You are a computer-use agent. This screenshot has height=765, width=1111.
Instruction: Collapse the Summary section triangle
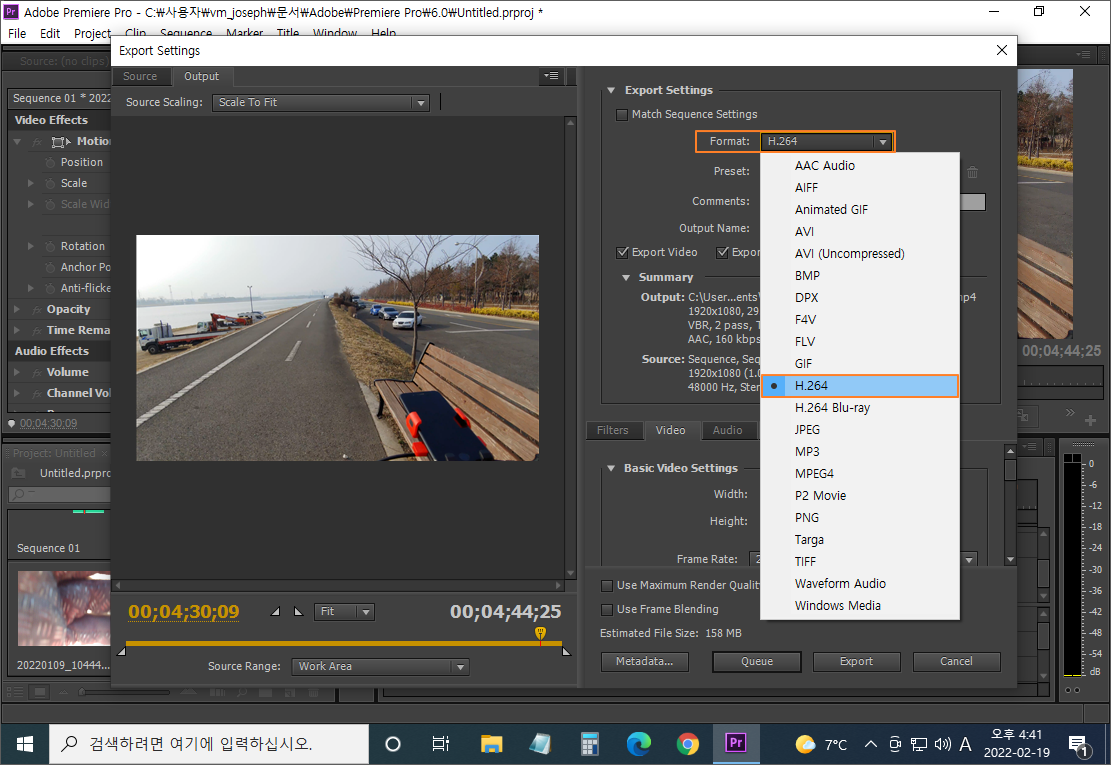pyautogui.click(x=626, y=278)
